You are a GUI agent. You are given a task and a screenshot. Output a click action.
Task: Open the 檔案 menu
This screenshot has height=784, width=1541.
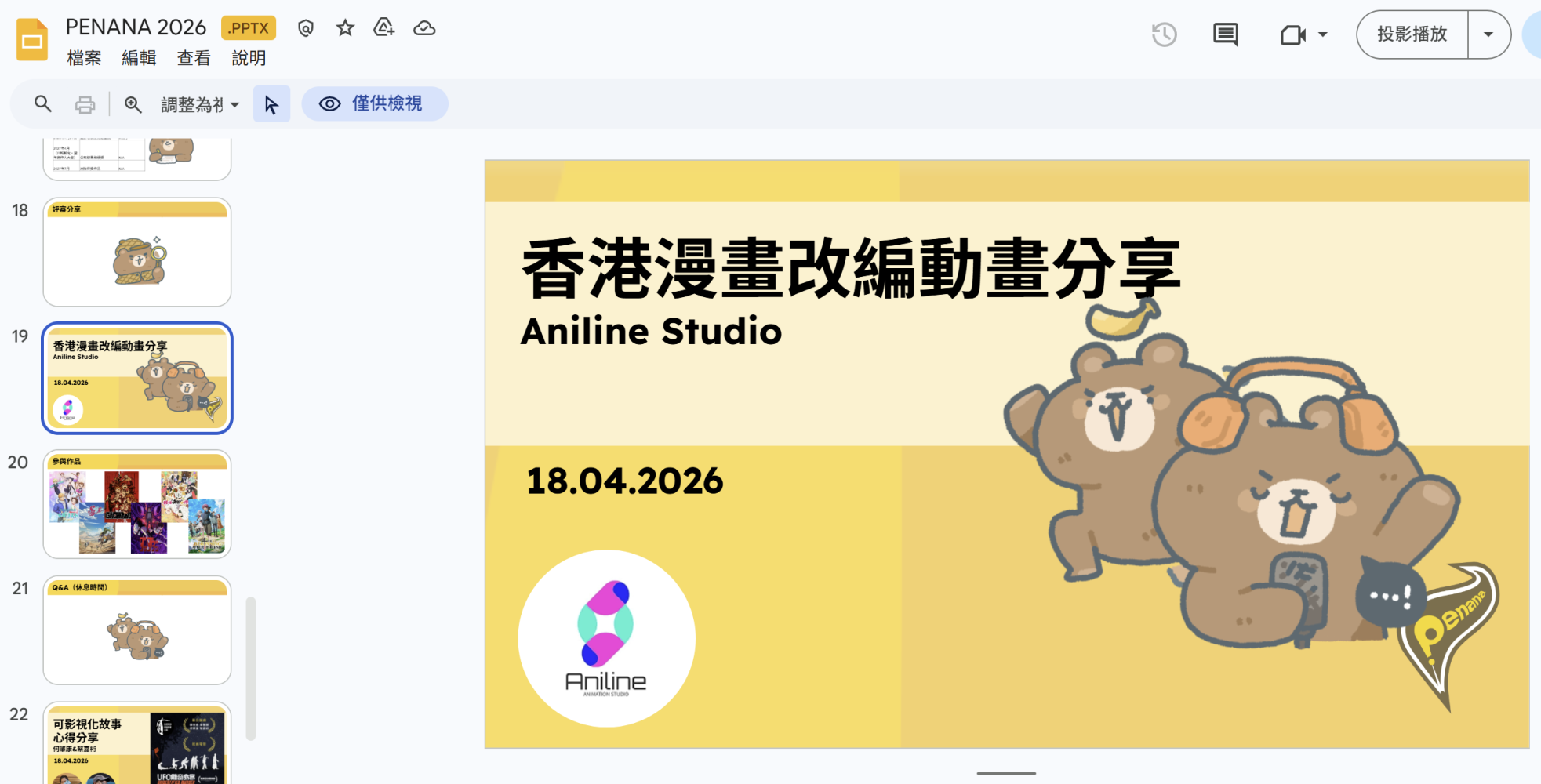[x=84, y=58]
